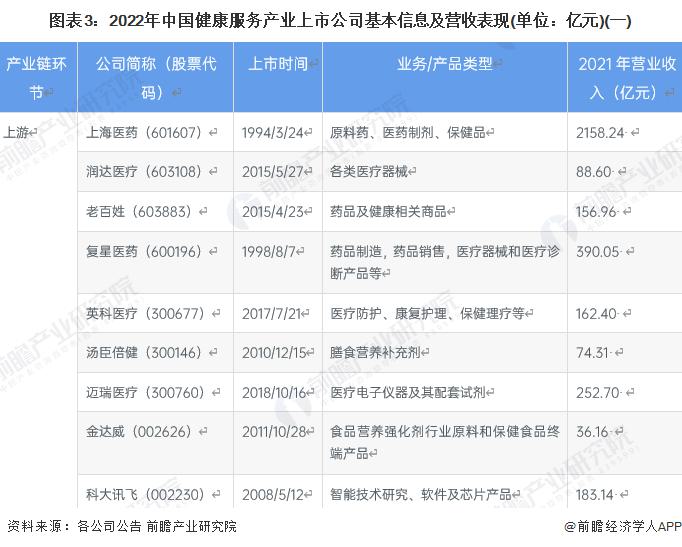The width and height of the screenshot is (682, 547).
Task: Select the 科大讯飞（002230）company cell
Action: point(146,493)
